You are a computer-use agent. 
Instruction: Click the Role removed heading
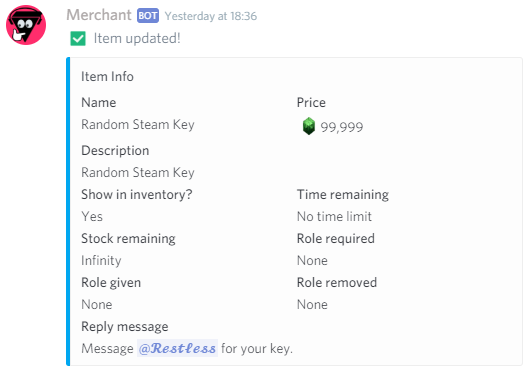[337, 283]
